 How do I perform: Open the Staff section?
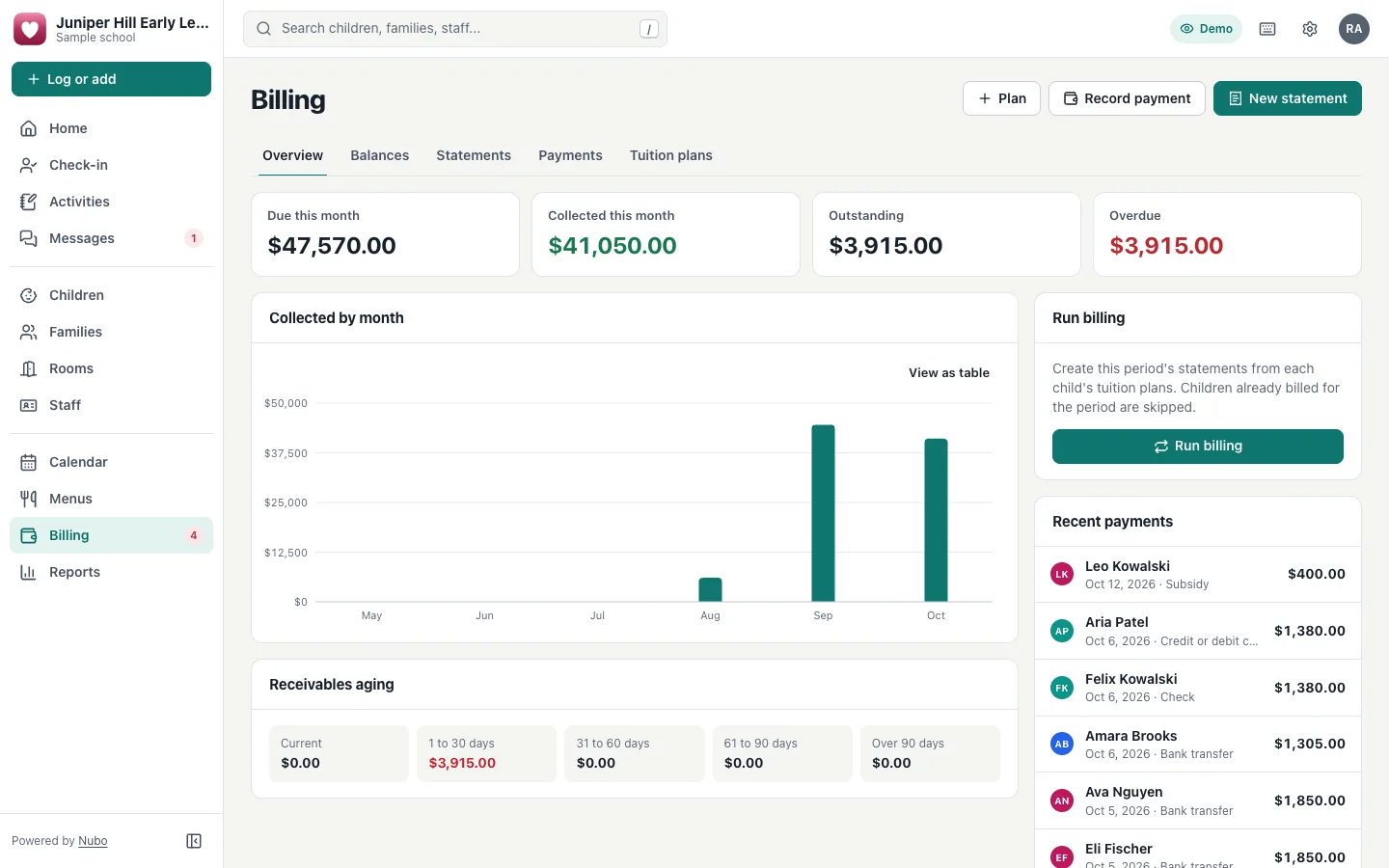pos(111,405)
